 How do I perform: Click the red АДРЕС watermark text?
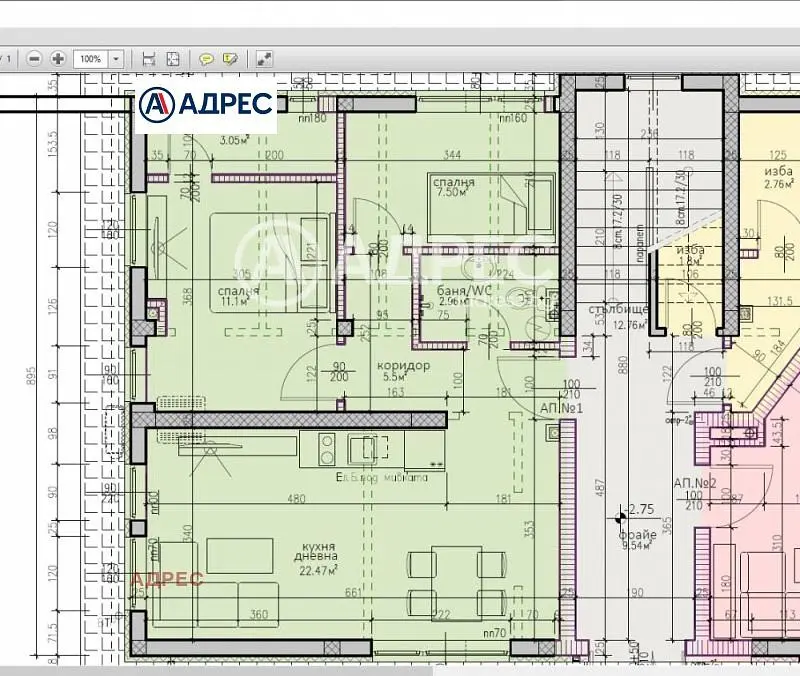point(167,579)
